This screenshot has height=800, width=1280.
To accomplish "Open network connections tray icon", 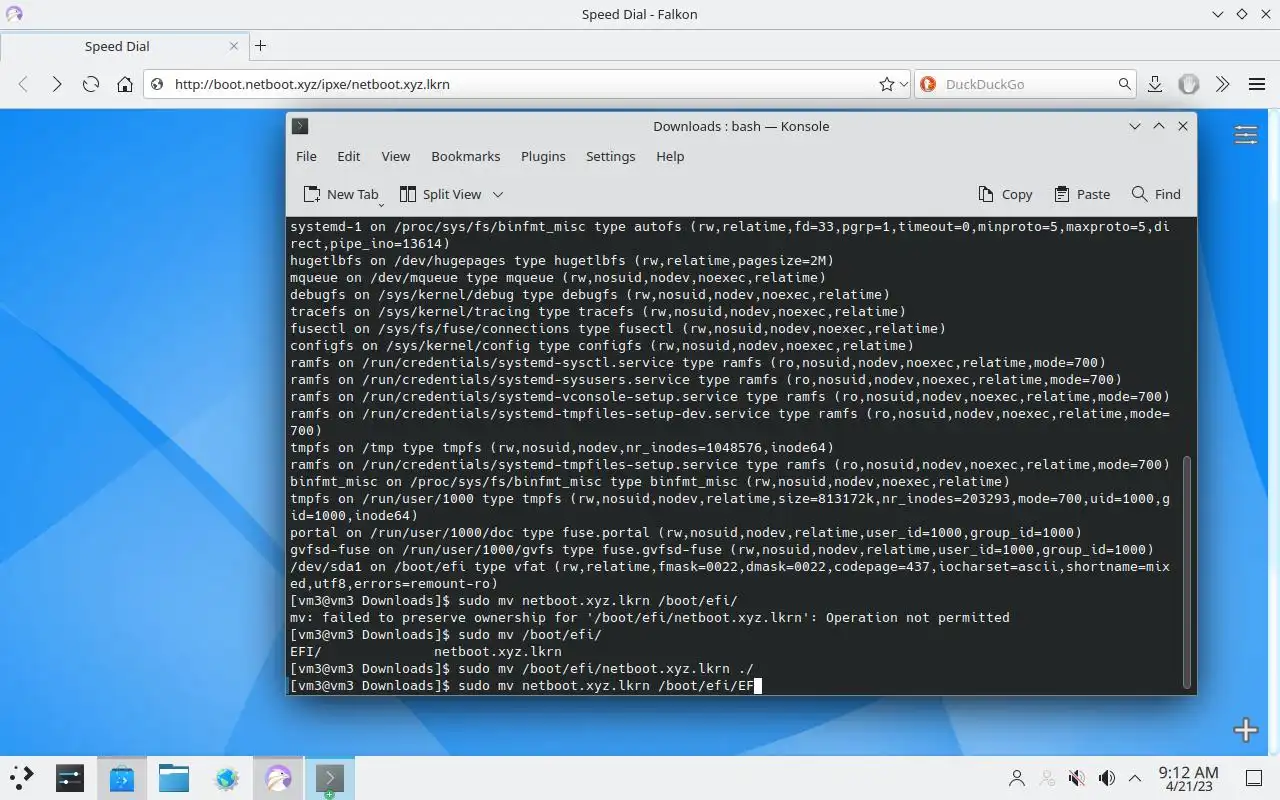I will [1047, 778].
